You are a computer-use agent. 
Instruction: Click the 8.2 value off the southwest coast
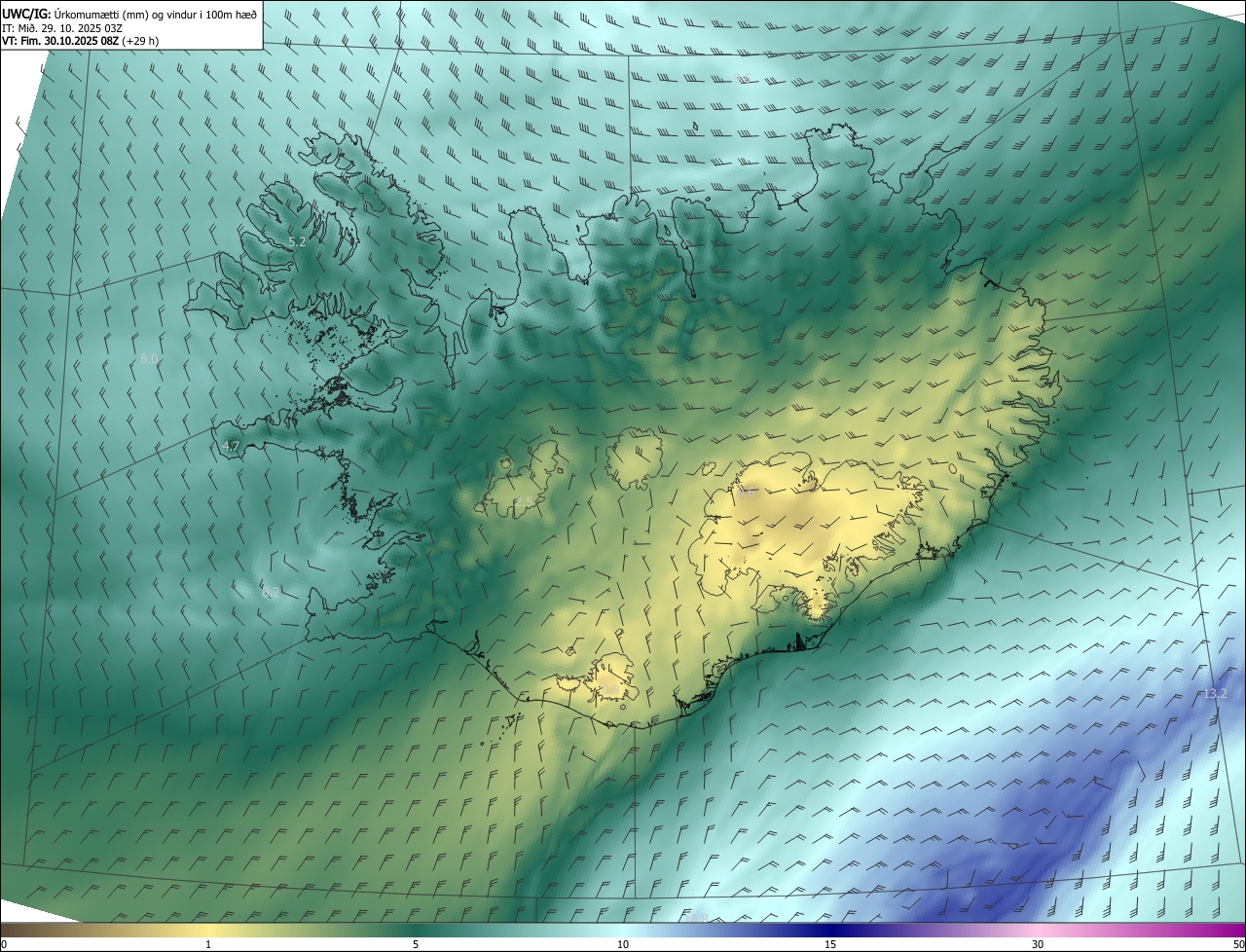[271, 592]
